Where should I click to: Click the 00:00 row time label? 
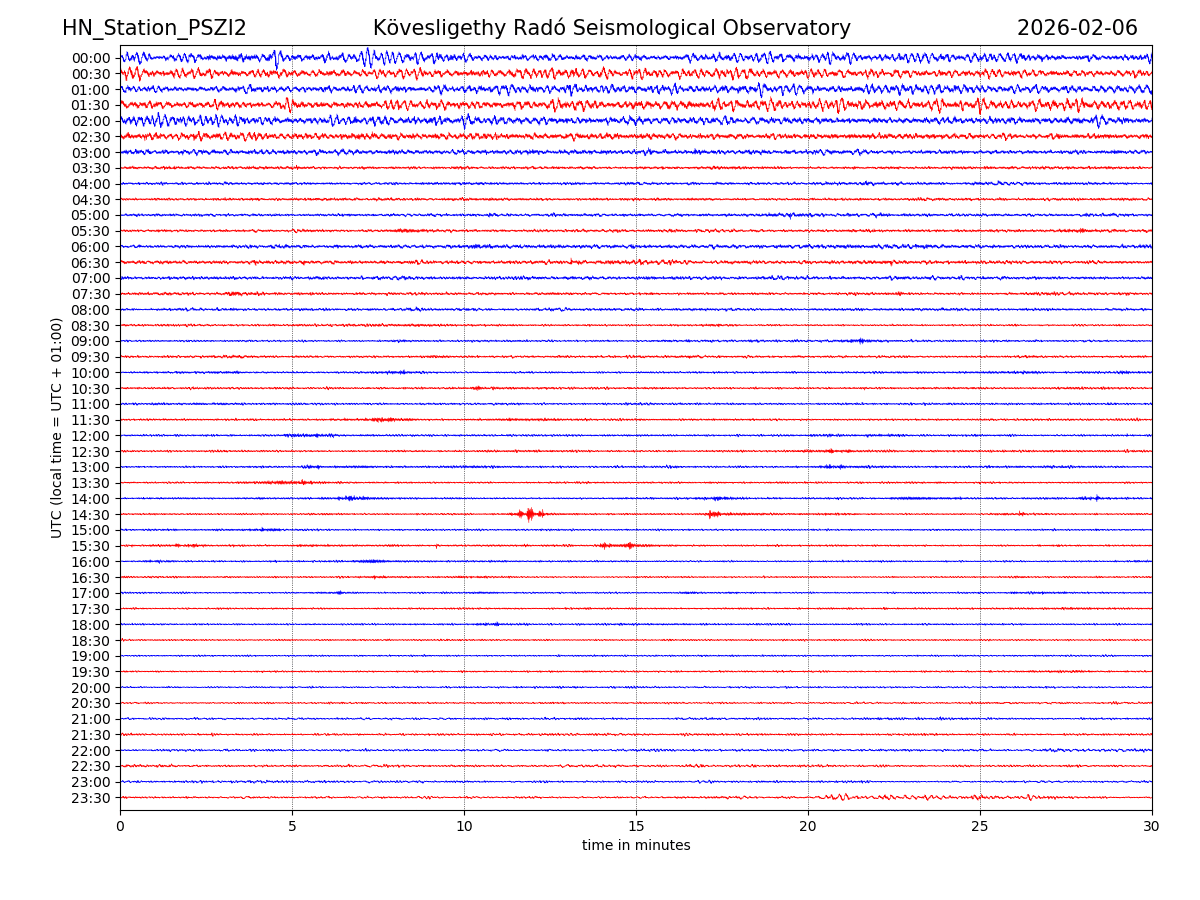pos(91,58)
